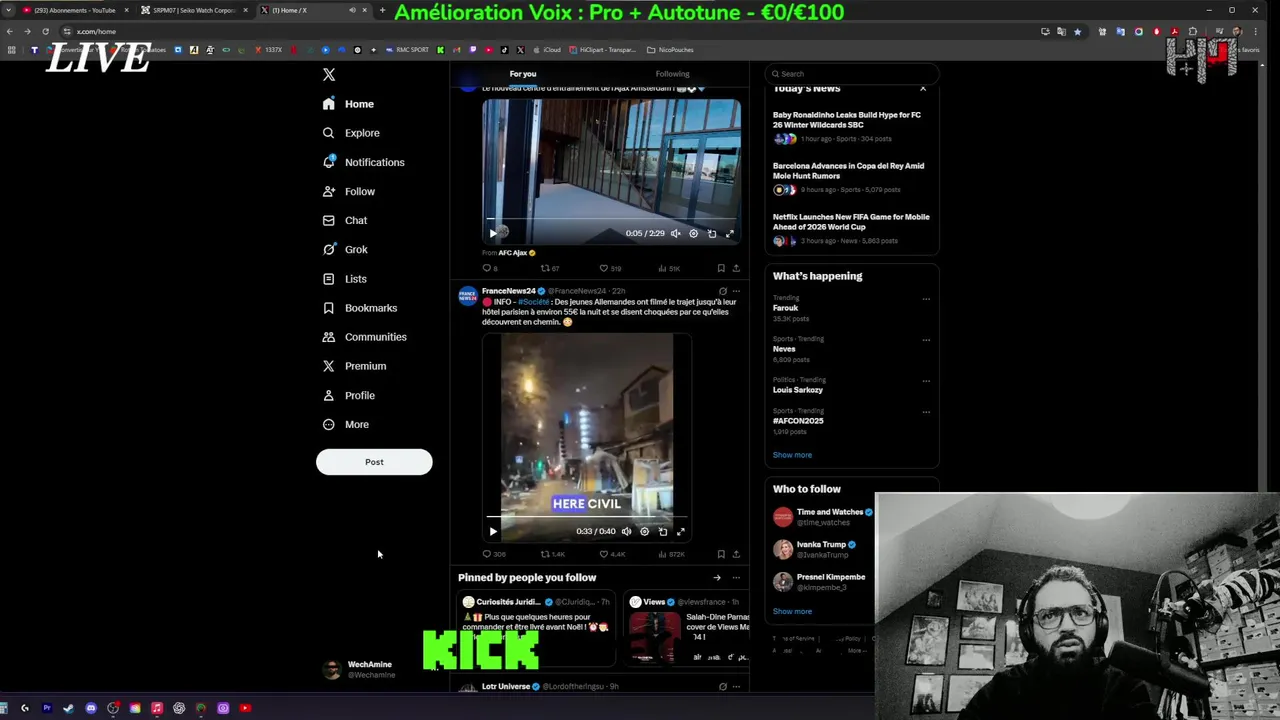Open Premium in the sidebar
1280x720 pixels.
pyautogui.click(x=354, y=366)
